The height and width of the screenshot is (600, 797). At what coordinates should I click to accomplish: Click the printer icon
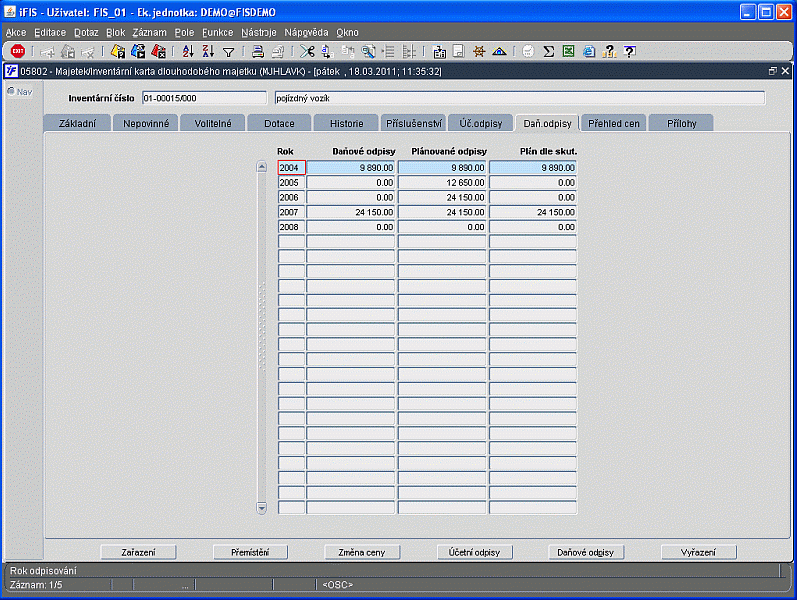[258, 51]
